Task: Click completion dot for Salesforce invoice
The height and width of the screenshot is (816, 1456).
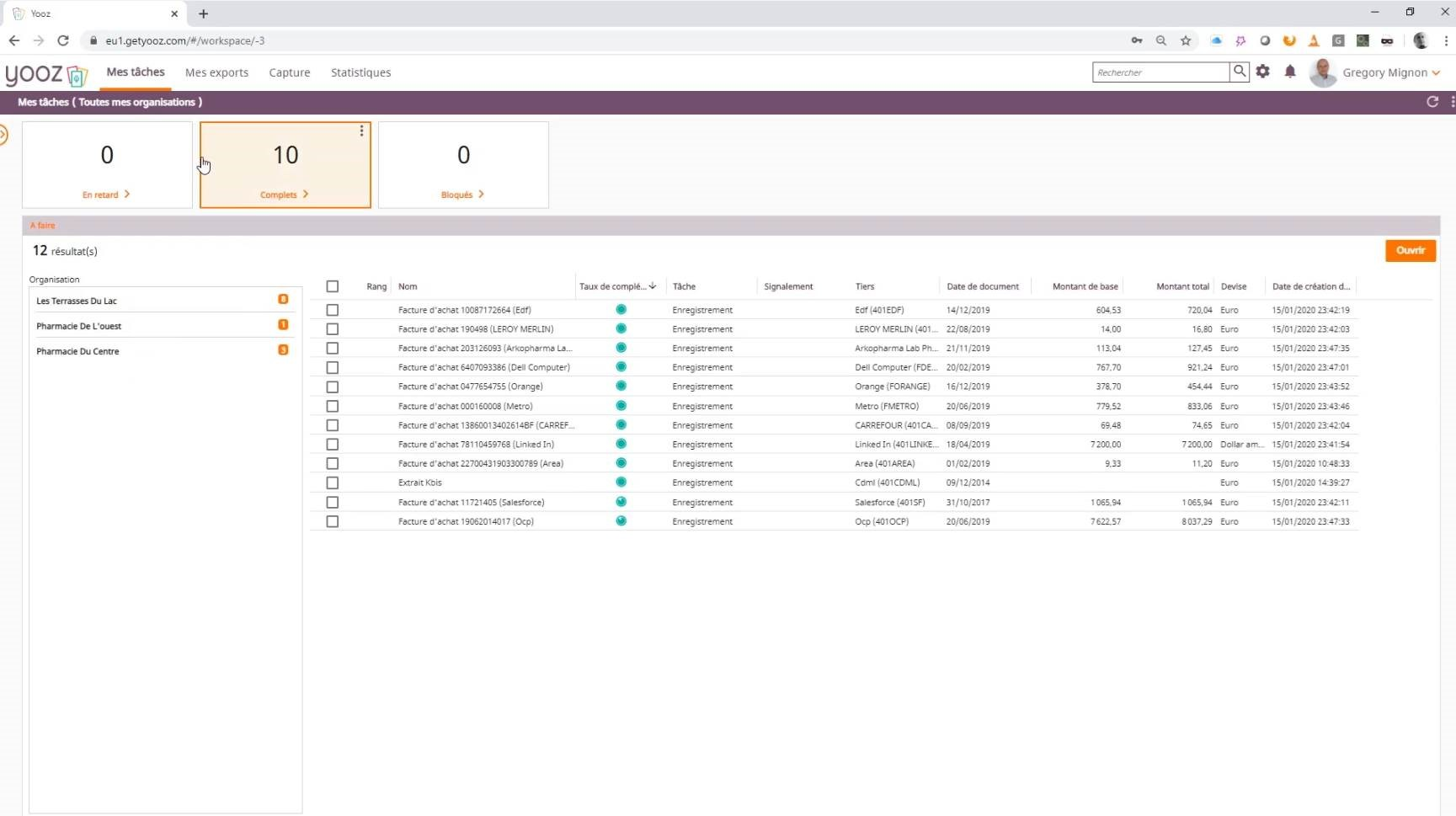Action: (x=621, y=502)
